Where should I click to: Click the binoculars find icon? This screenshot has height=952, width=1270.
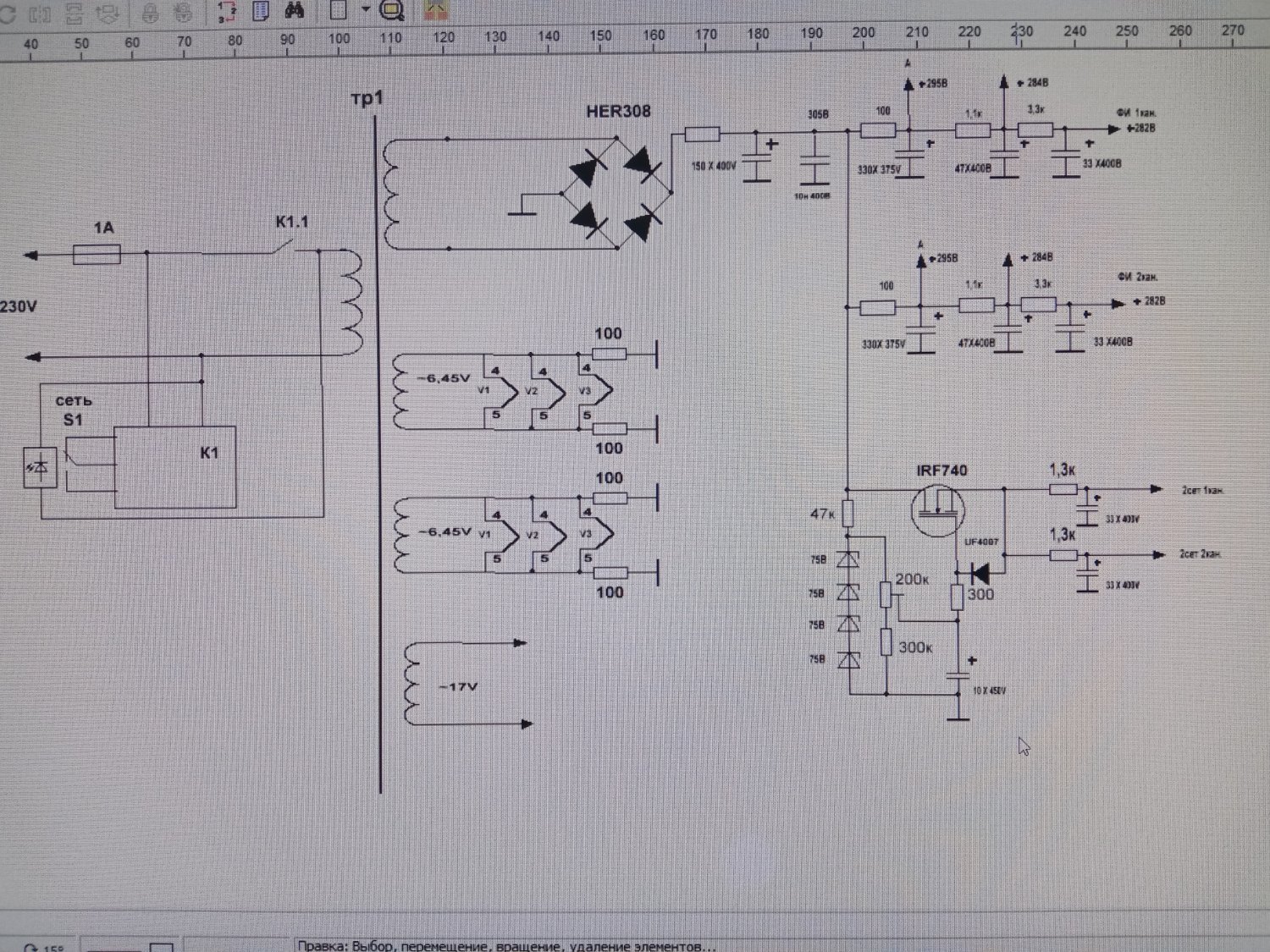(x=294, y=10)
